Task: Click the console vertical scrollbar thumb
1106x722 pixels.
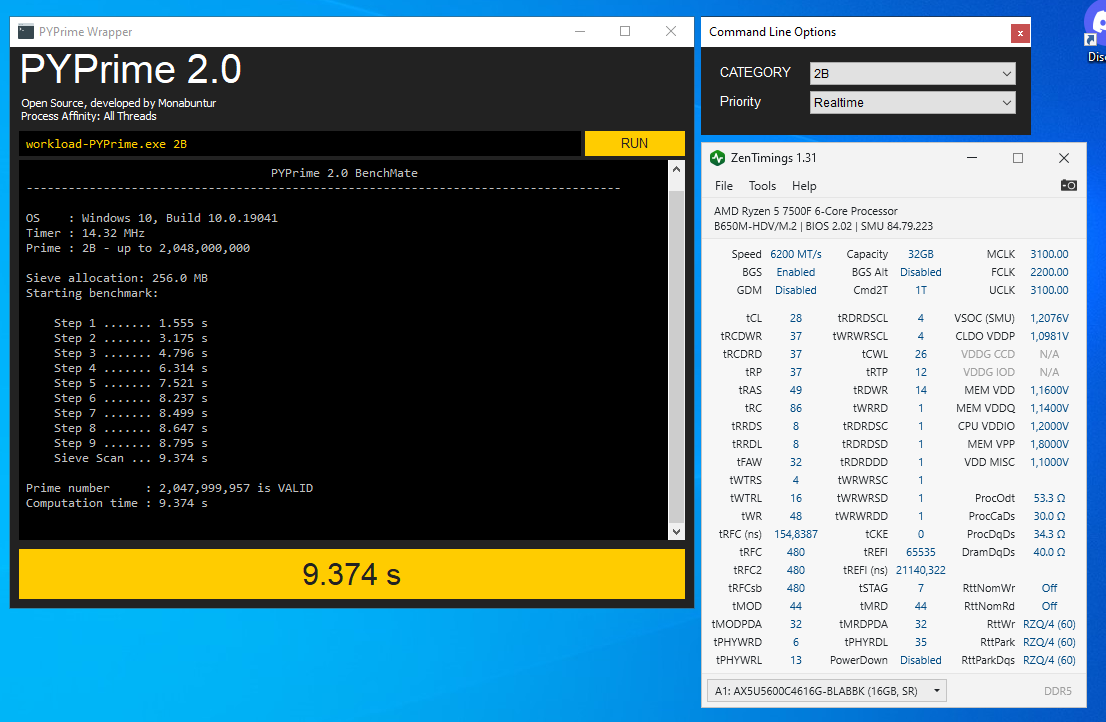Action: point(676,356)
